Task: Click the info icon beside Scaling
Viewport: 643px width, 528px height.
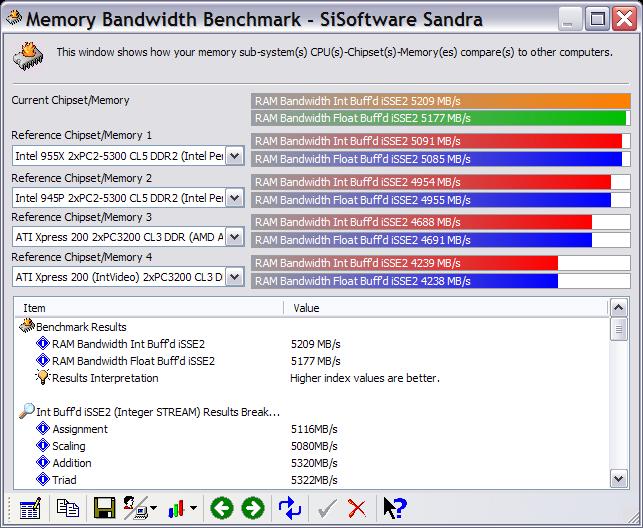Action: tap(43, 446)
